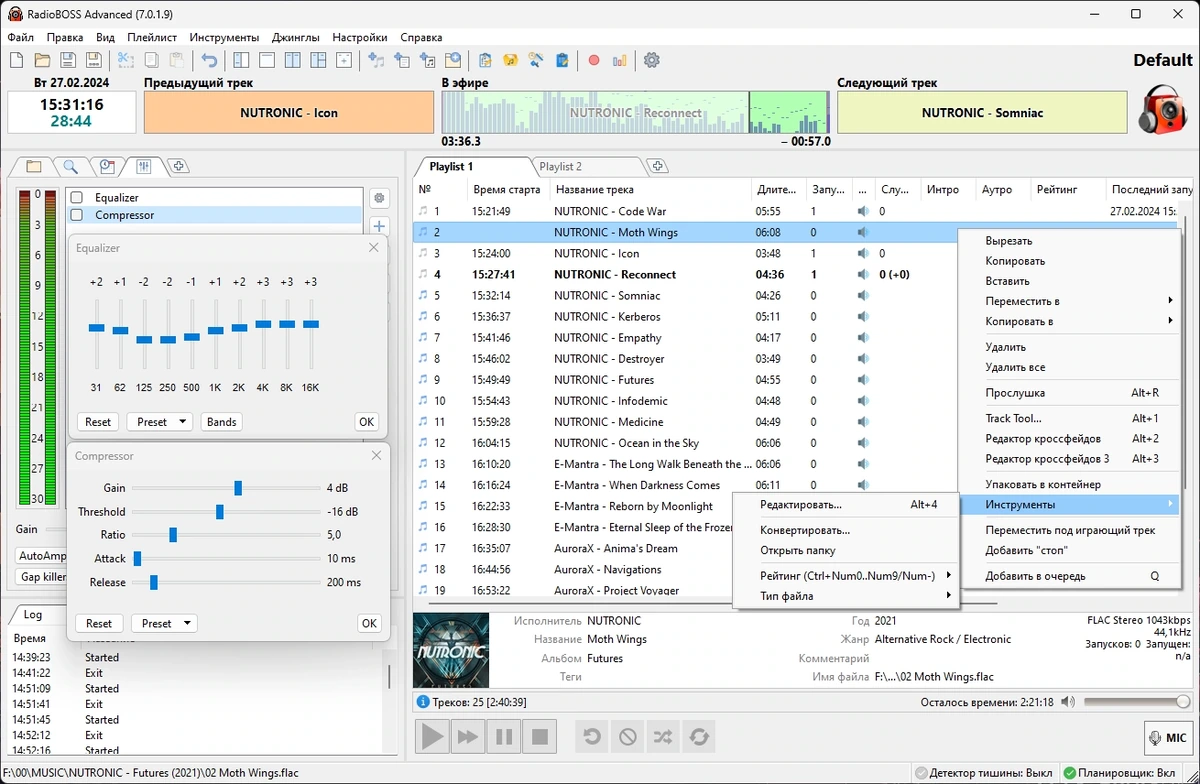Open the search magnifier tab in left panel
The height and width of the screenshot is (784, 1200).
click(70, 166)
